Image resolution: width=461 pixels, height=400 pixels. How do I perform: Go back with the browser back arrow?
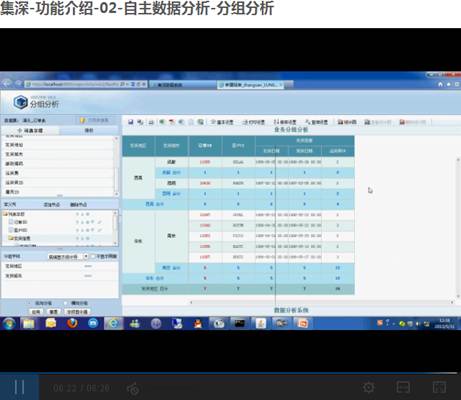[x=6, y=84]
